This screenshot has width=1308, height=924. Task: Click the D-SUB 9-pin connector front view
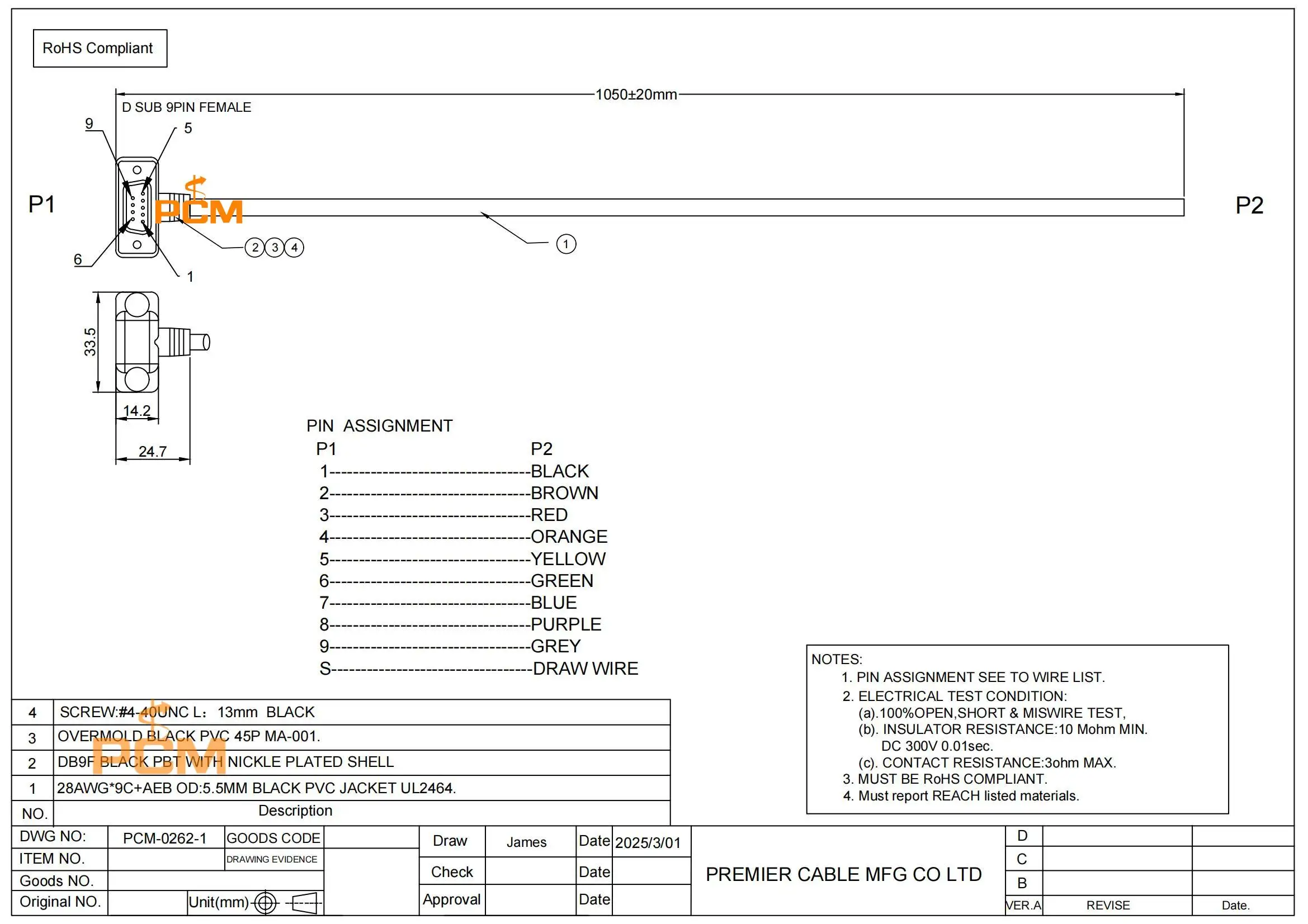coord(138,208)
